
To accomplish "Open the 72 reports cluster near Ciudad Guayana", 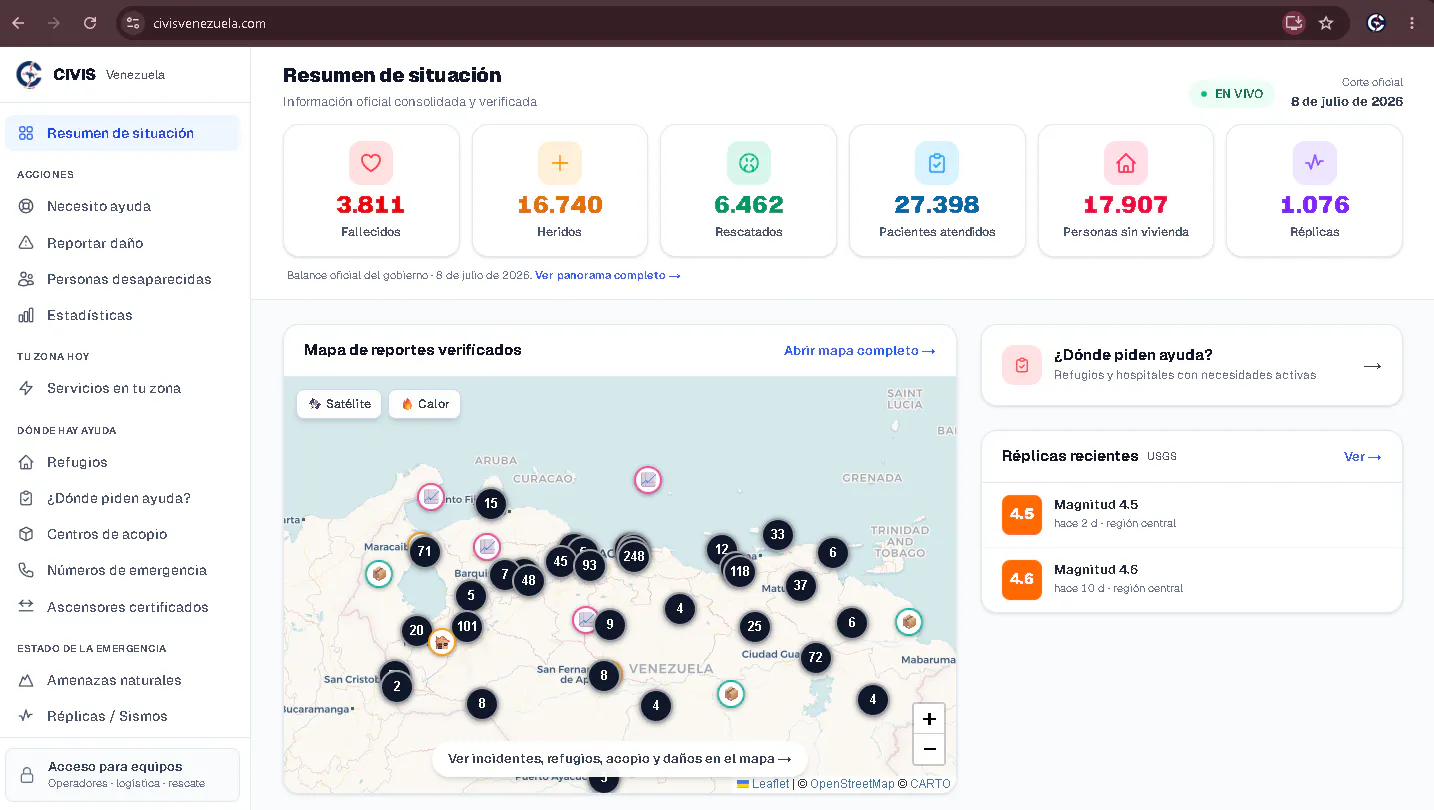I will click(x=816, y=657).
